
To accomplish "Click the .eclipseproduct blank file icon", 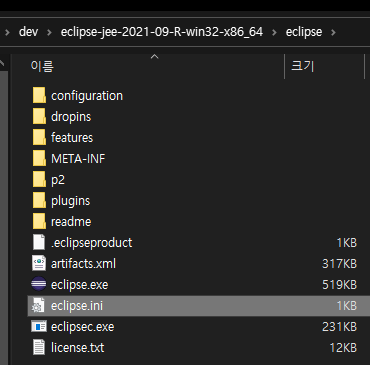I will 39,243.
